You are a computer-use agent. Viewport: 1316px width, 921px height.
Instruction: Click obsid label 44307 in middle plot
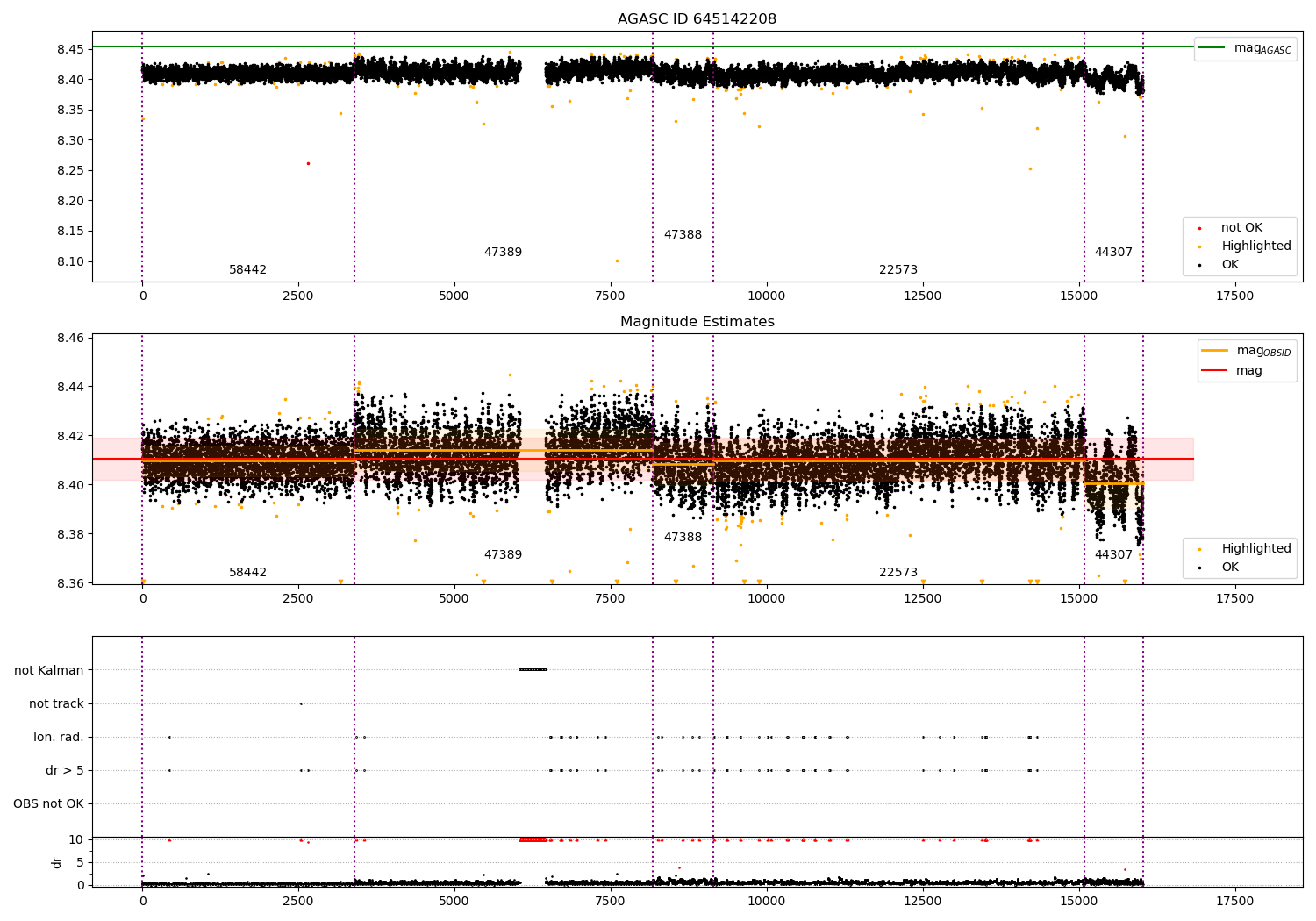coord(1113,555)
